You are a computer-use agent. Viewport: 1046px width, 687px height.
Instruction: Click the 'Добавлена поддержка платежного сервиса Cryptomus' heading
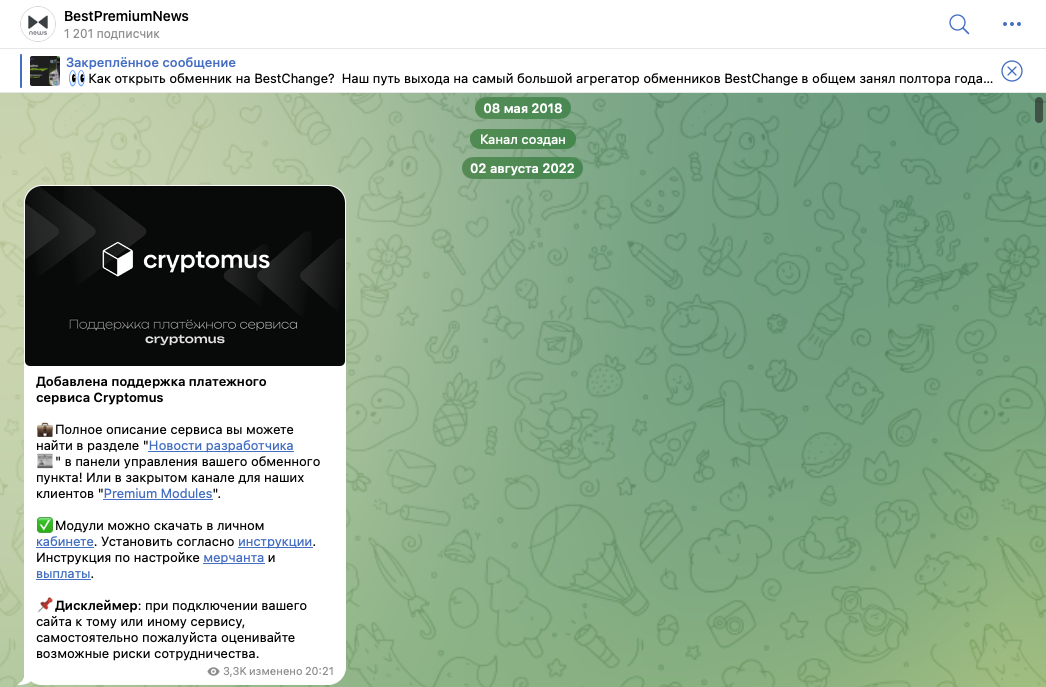151,390
